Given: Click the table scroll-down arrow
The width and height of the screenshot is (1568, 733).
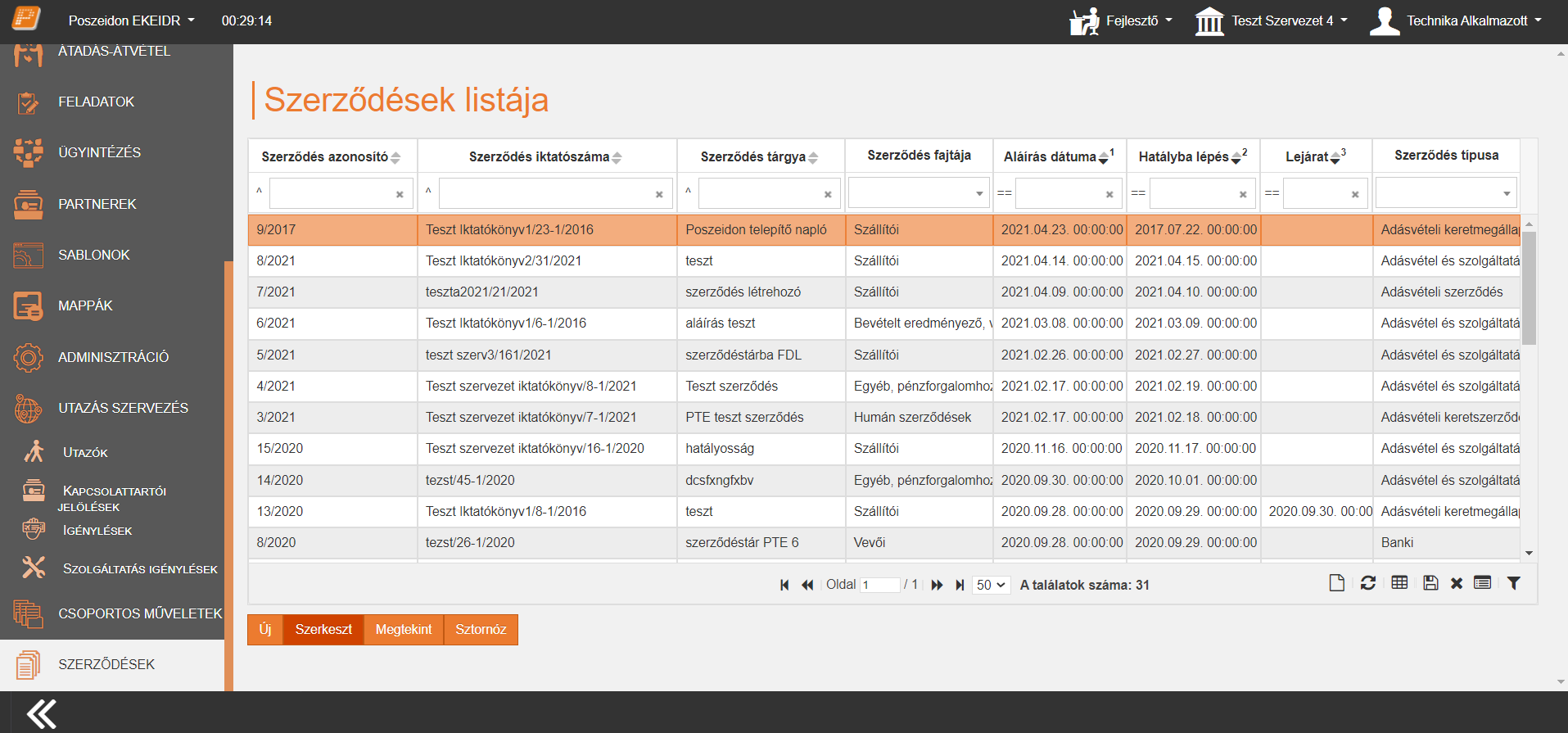Looking at the screenshot, I should (1529, 554).
